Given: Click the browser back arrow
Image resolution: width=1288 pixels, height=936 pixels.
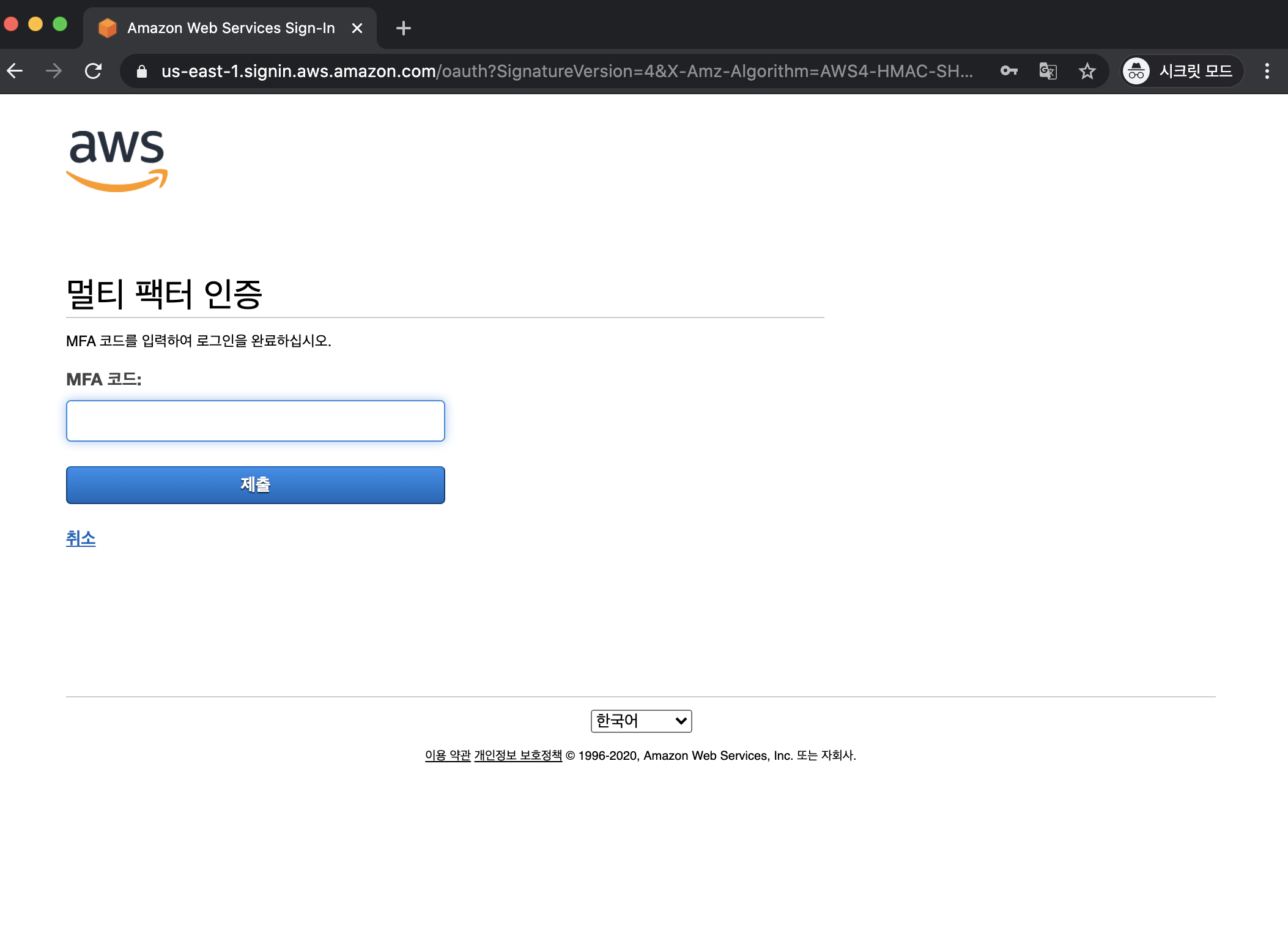Looking at the screenshot, I should click(15, 71).
